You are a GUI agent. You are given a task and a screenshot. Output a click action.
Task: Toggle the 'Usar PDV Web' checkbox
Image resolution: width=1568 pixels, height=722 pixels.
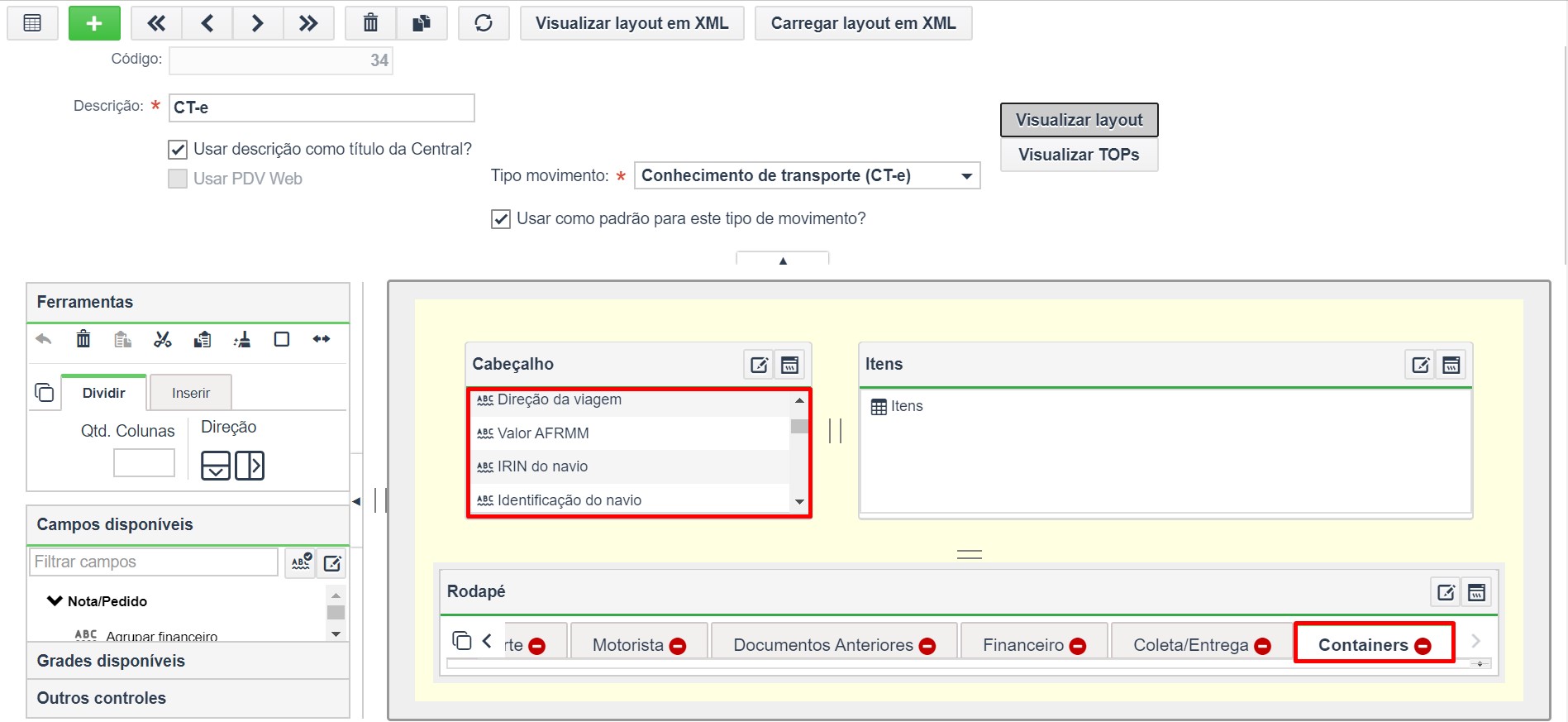click(x=177, y=179)
